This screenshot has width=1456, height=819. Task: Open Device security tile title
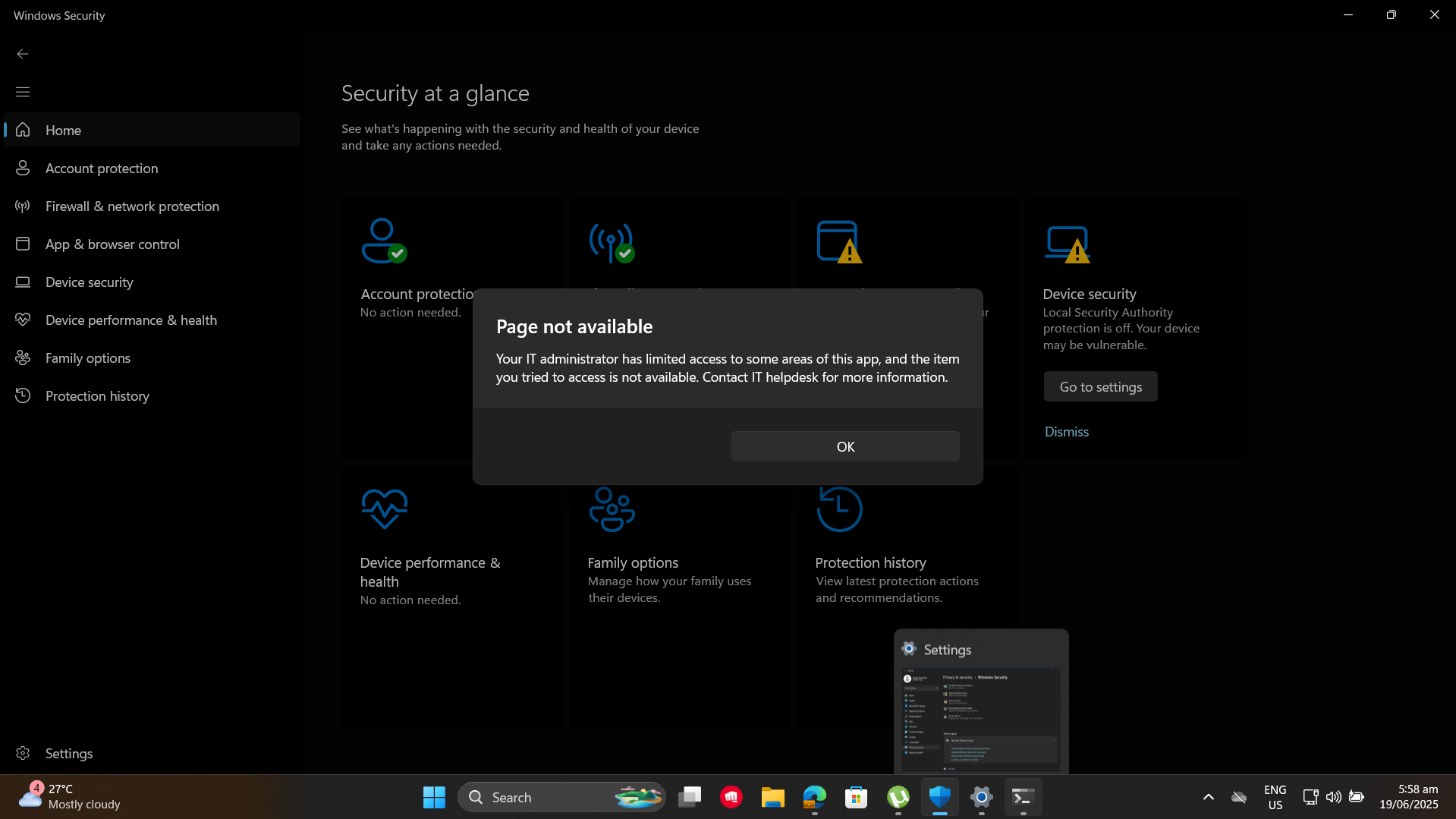[x=1089, y=294]
